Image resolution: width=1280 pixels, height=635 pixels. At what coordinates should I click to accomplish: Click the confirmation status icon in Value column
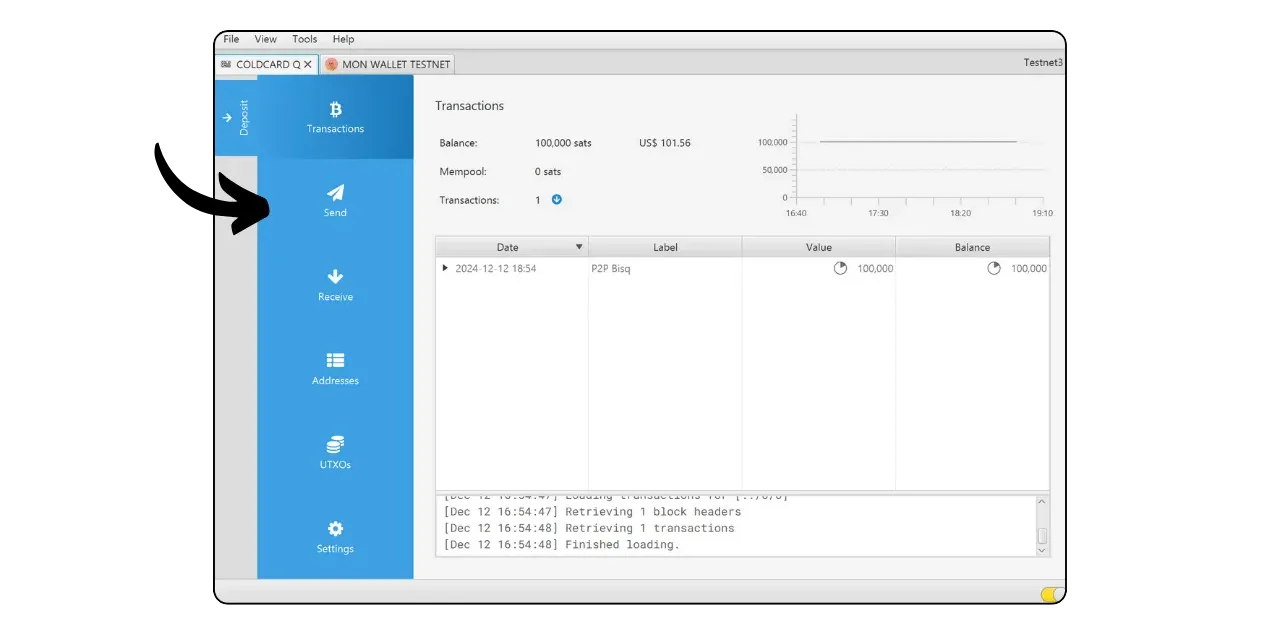pyautogui.click(x=840, y=268)
